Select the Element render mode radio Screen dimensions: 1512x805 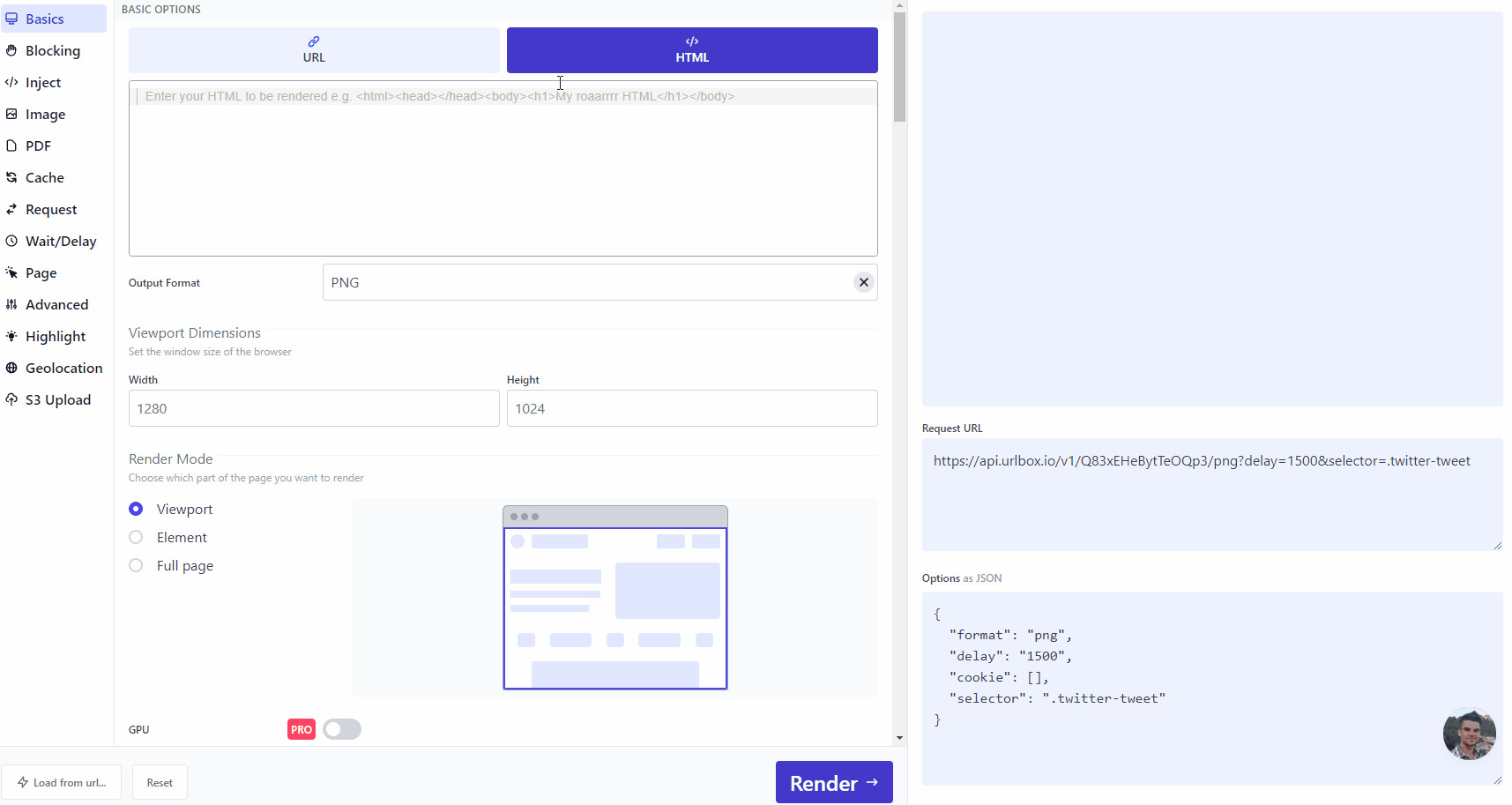coord(136,537)
